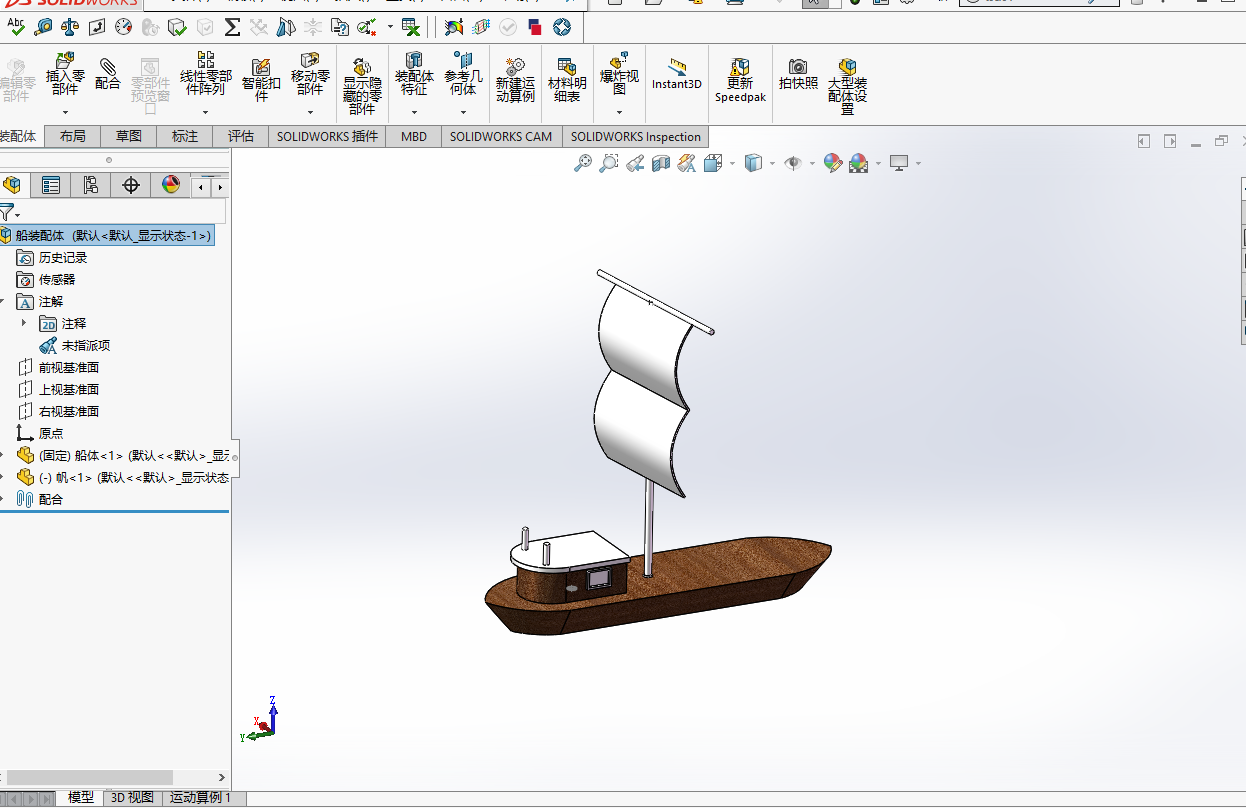Toggle Instant3D mode

click(677, 75)
